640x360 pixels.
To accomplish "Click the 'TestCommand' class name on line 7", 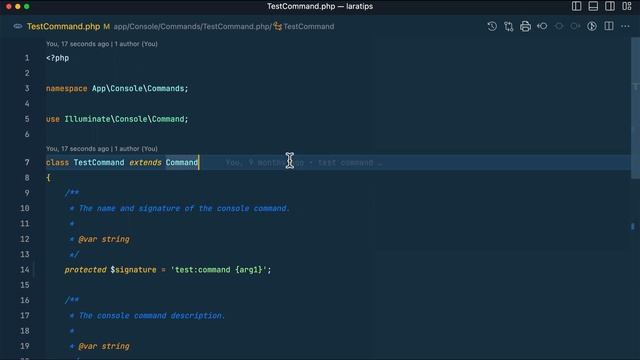I will tap(99, 162).
